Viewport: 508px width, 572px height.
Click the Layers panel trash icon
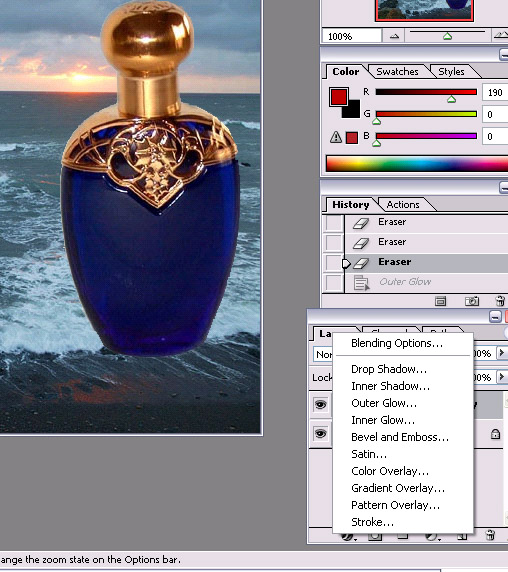click(x=490, y=535)
